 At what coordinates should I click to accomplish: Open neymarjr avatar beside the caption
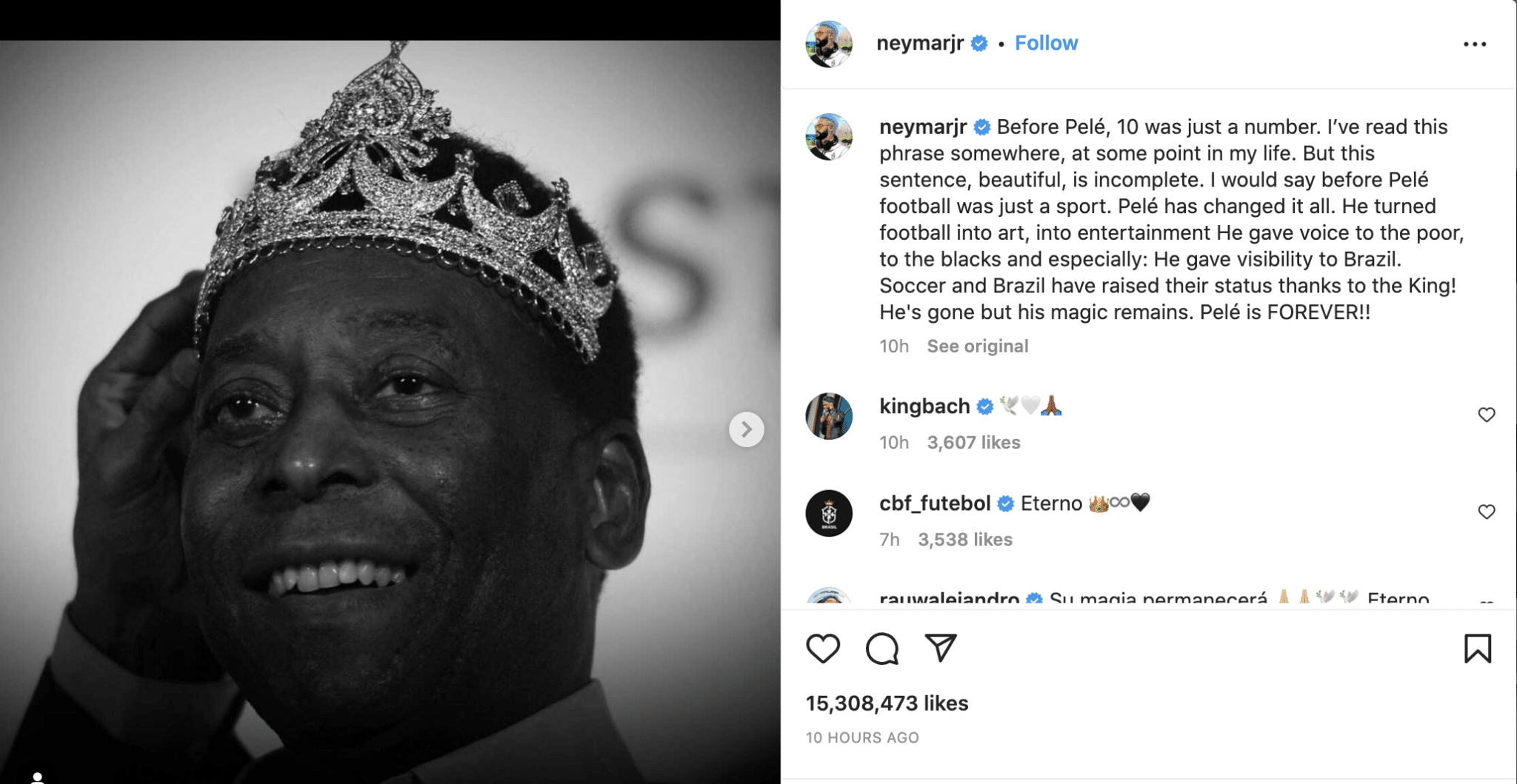click(829, 137)
